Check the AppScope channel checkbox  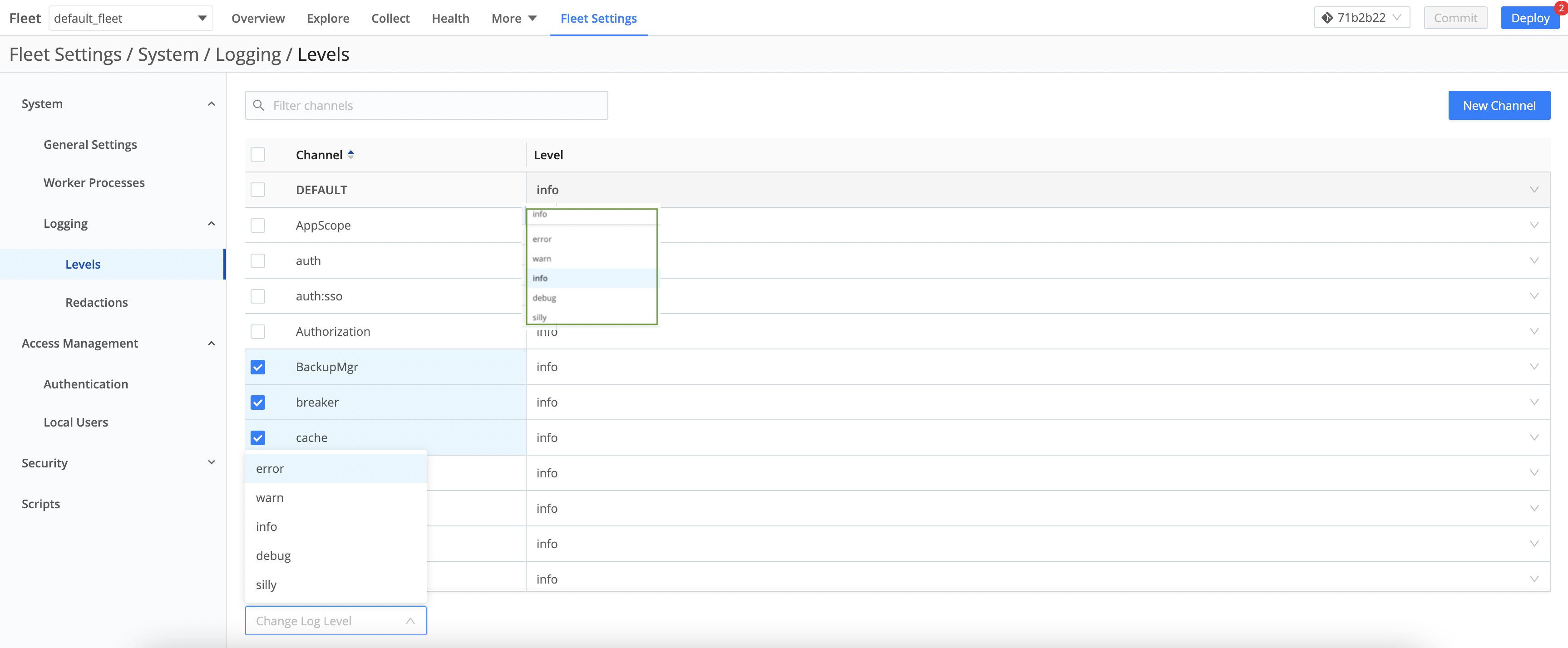[257, 225]
